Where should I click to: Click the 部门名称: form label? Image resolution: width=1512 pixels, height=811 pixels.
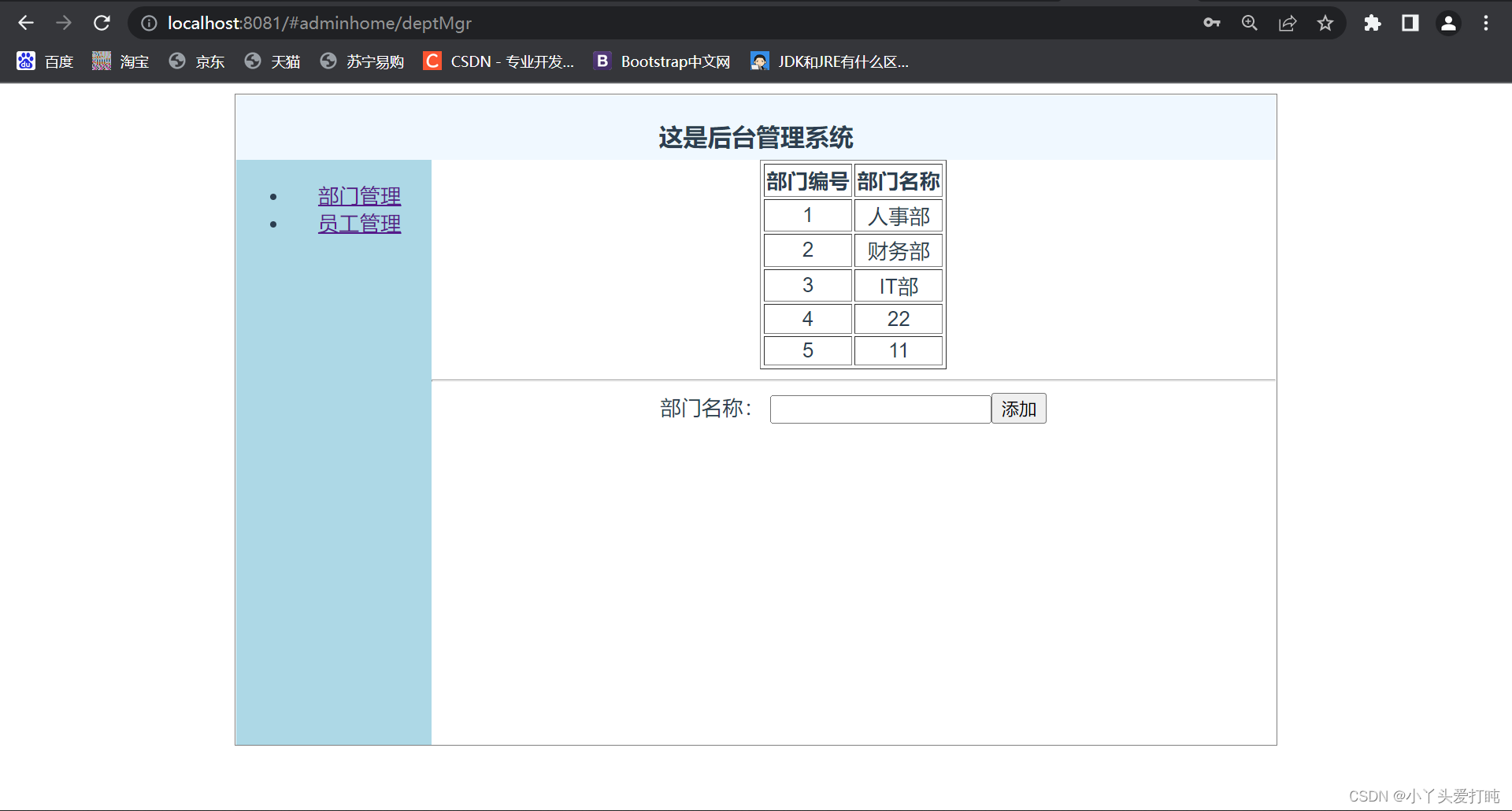point(706,408)
